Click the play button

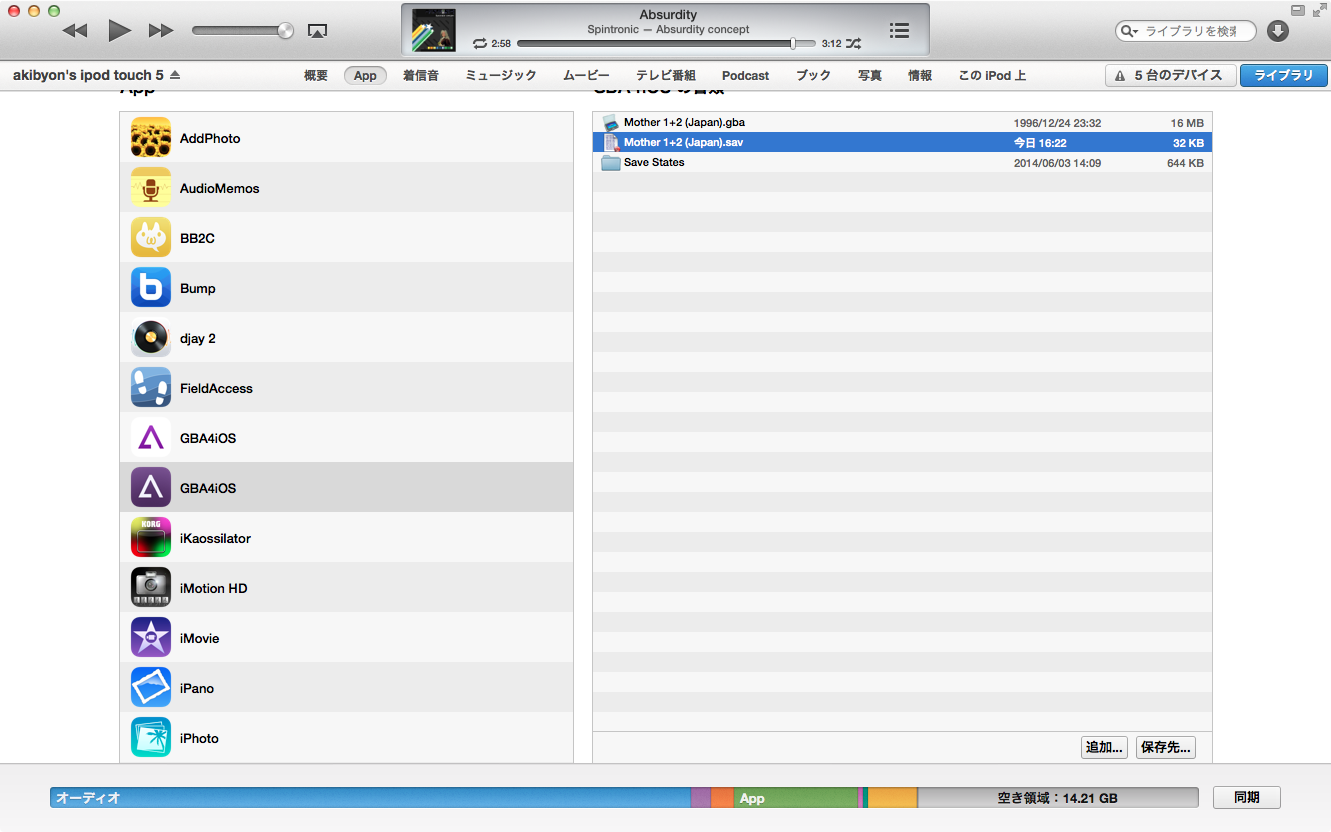click(120, 30)
